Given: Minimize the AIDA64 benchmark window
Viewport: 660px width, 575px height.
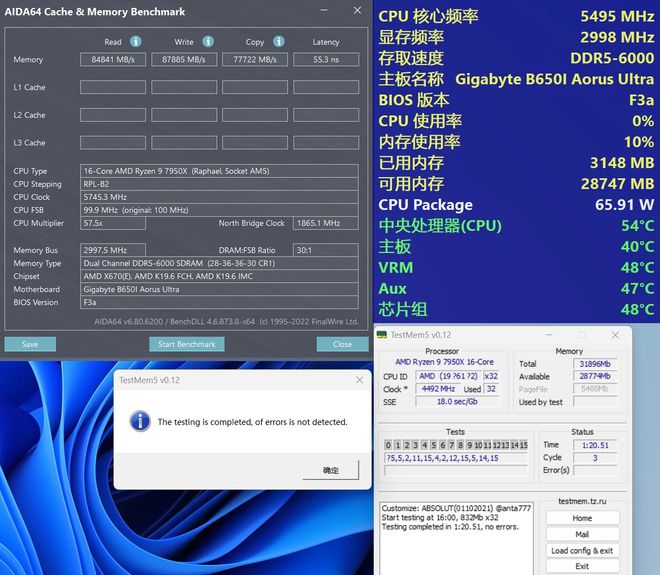Looking at the screenshot, I should (324, 11).
